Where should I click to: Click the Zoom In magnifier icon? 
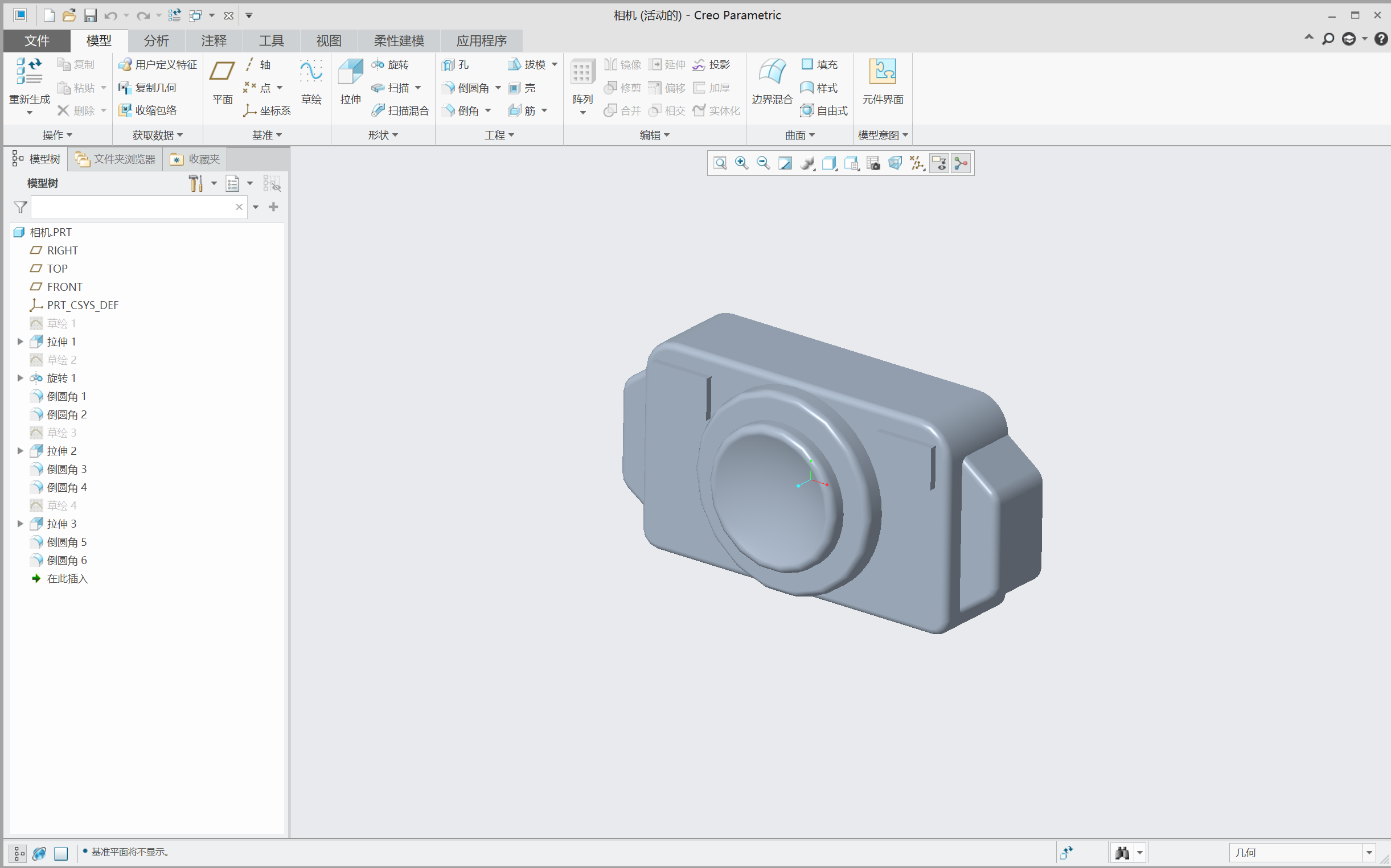pos(741,163)
